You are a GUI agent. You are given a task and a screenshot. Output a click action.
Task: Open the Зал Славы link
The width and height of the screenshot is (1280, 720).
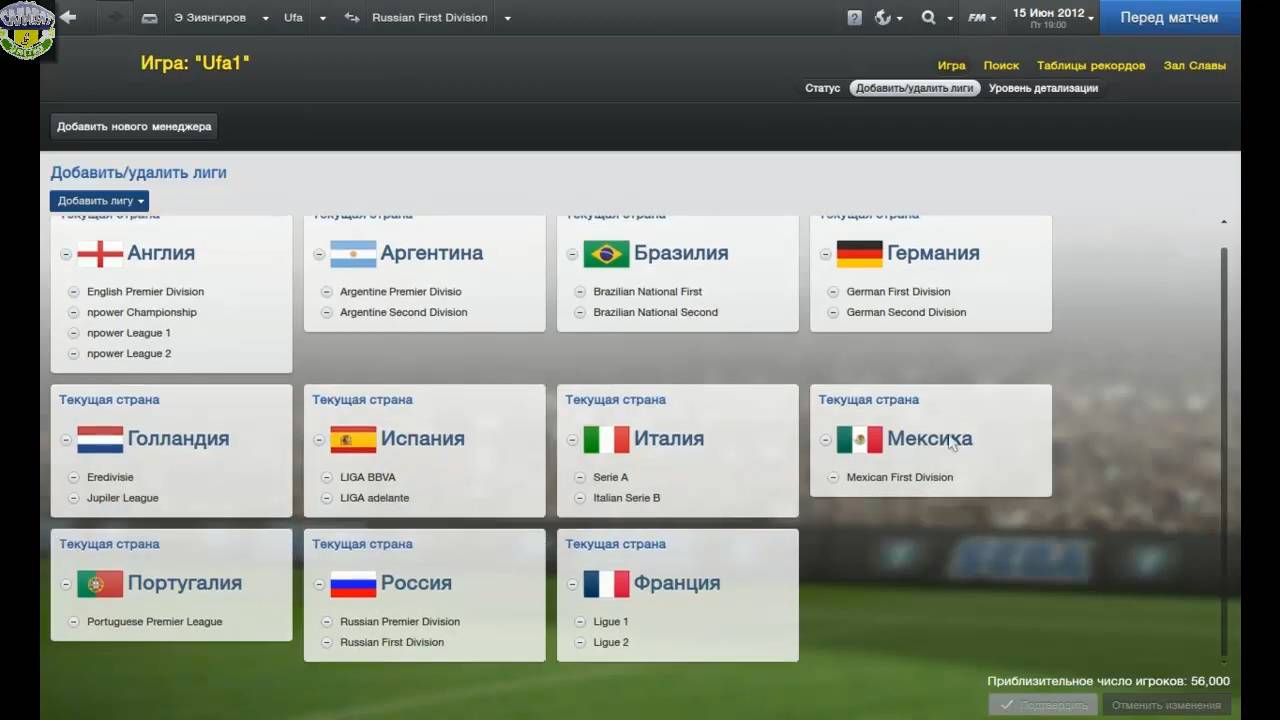1194,66
